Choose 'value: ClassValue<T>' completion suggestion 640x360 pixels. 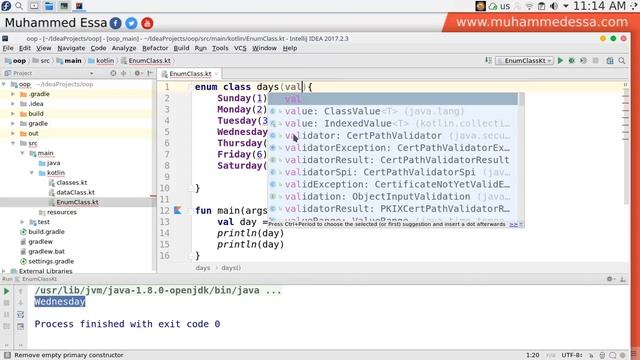(x=393, y=111)
